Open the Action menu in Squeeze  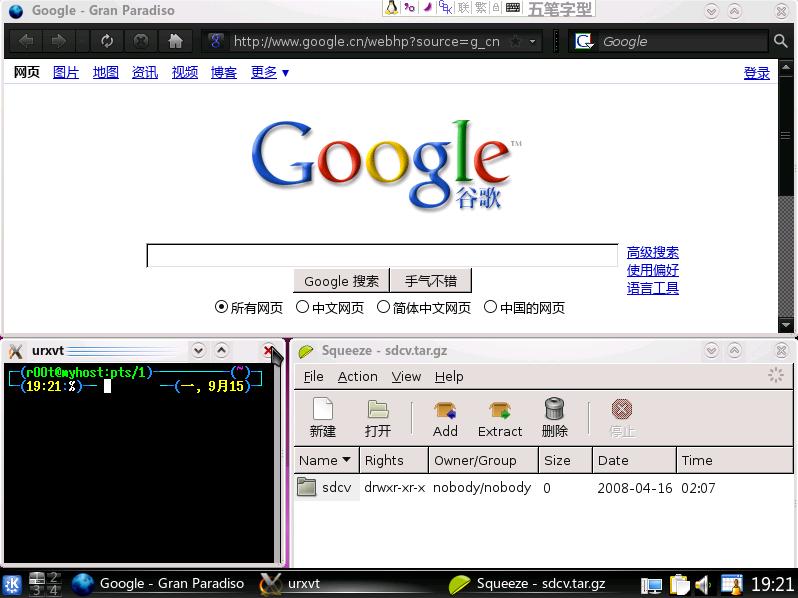(357, 376)
